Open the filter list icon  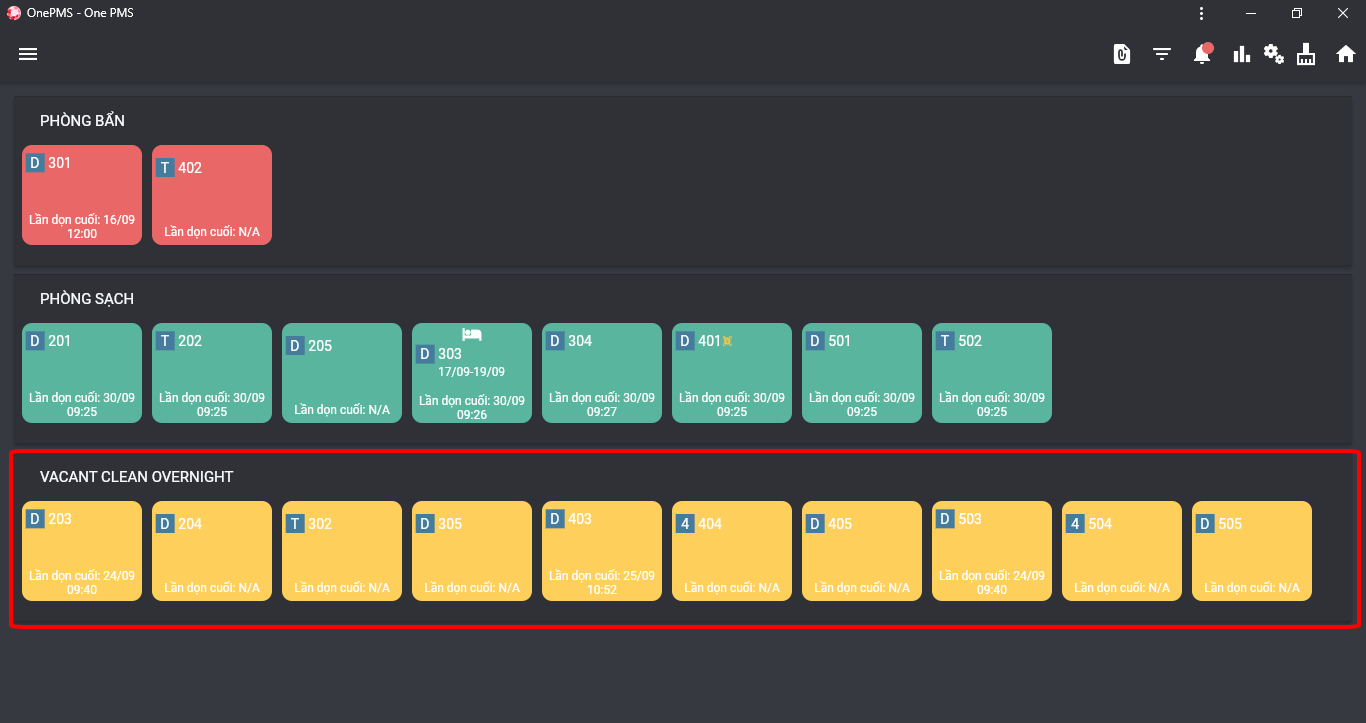point(1162,54)
